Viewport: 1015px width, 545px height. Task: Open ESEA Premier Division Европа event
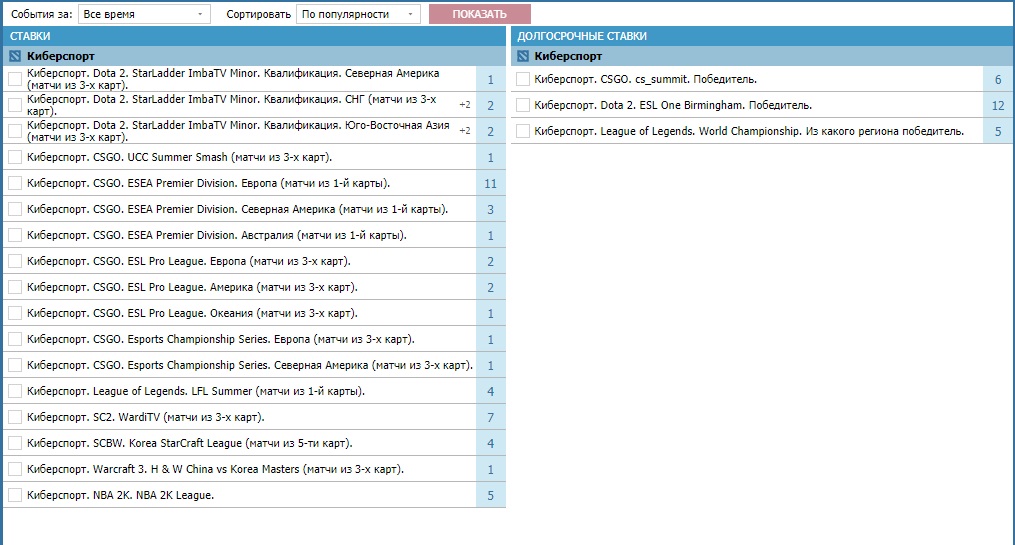208,183
